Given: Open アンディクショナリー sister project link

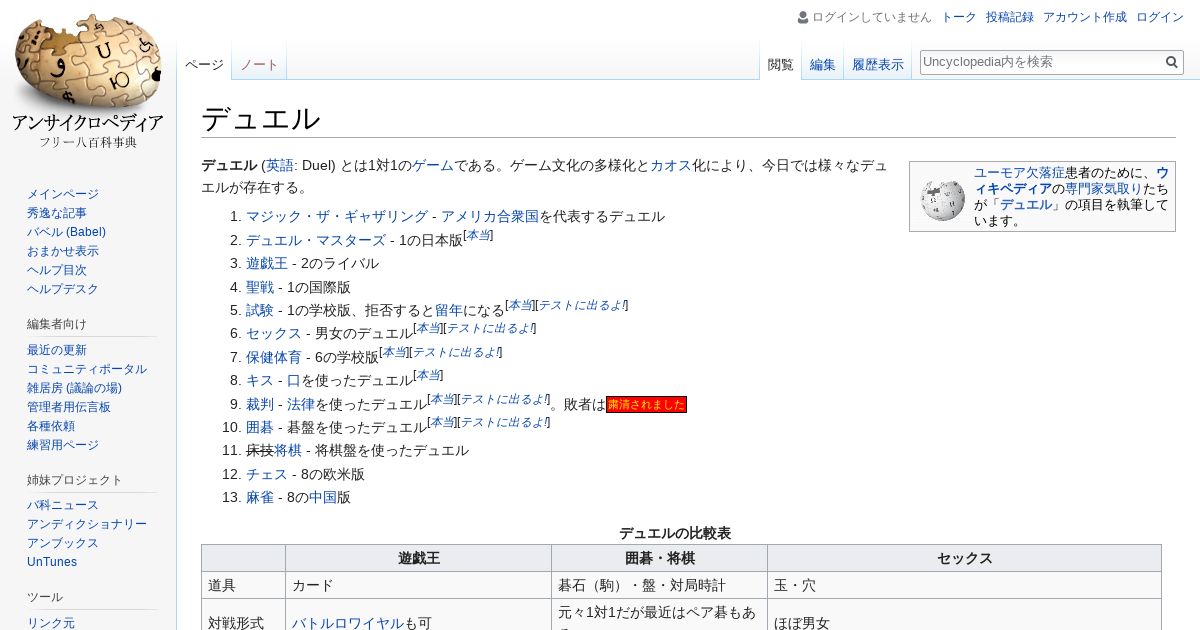Looking at the screenshot, I should 87,524.
